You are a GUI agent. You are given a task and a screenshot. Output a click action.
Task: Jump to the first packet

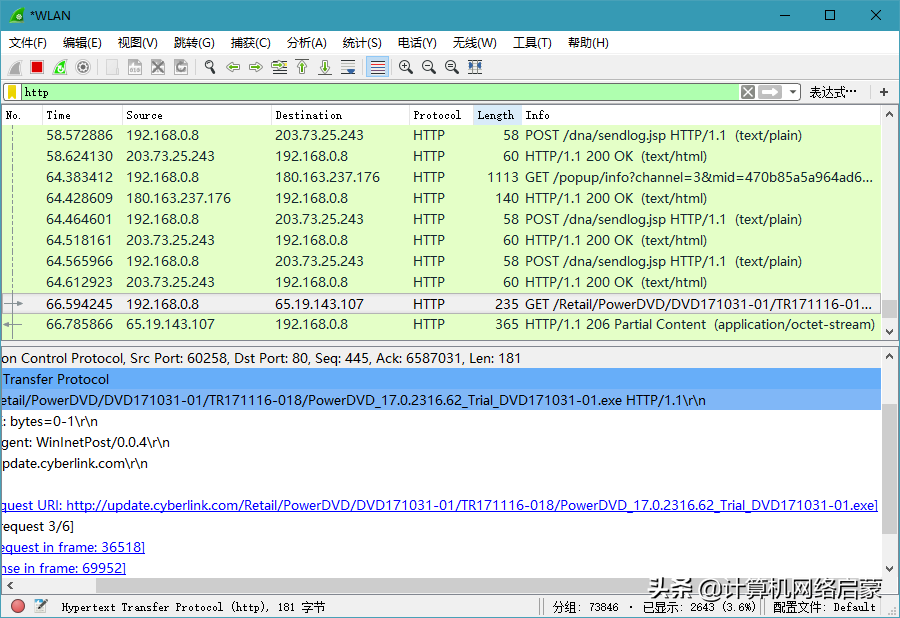click(301, 67)
